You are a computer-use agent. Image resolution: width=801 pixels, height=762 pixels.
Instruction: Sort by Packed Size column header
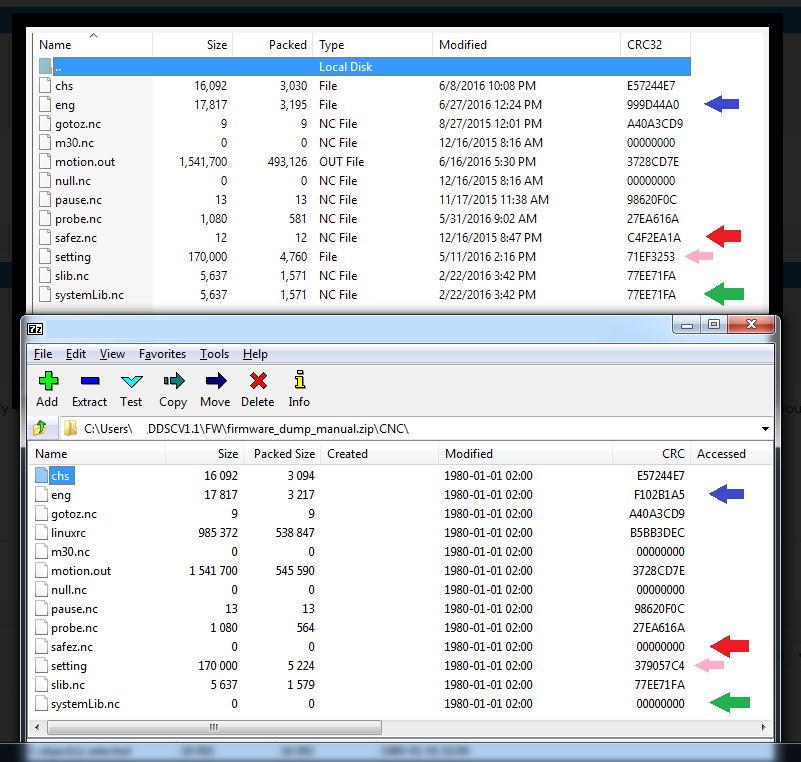point(282,454)
